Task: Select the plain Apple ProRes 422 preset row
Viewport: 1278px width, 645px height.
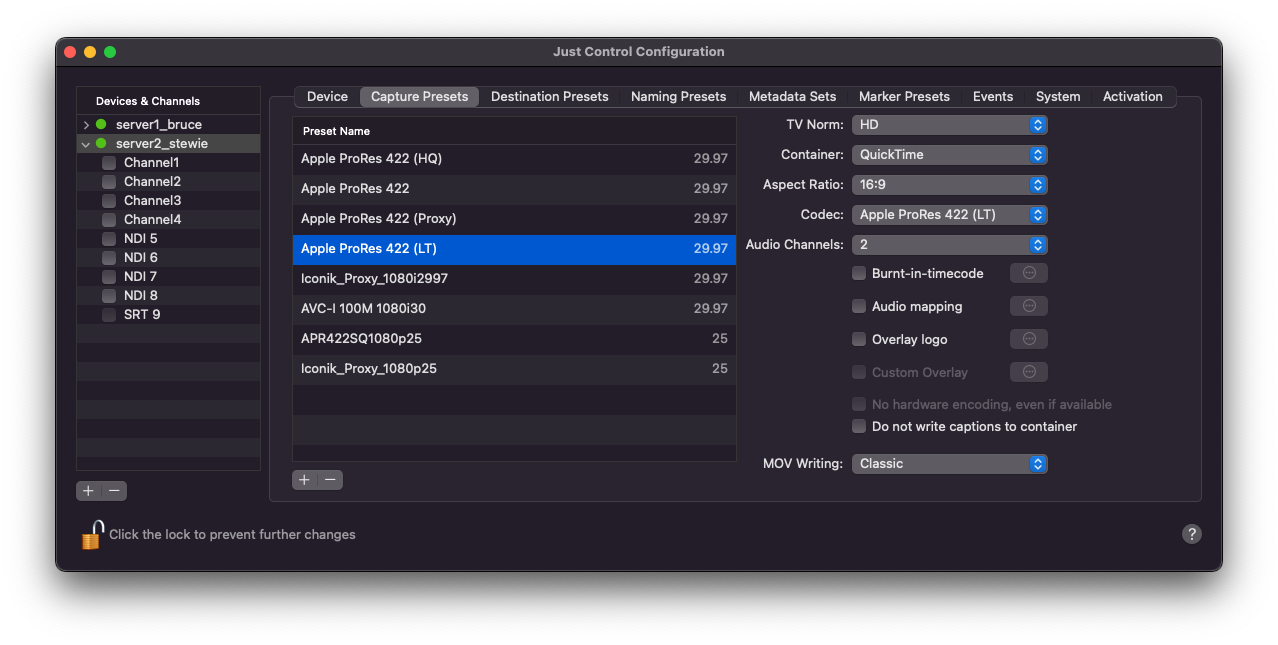Action: (514, 189)
